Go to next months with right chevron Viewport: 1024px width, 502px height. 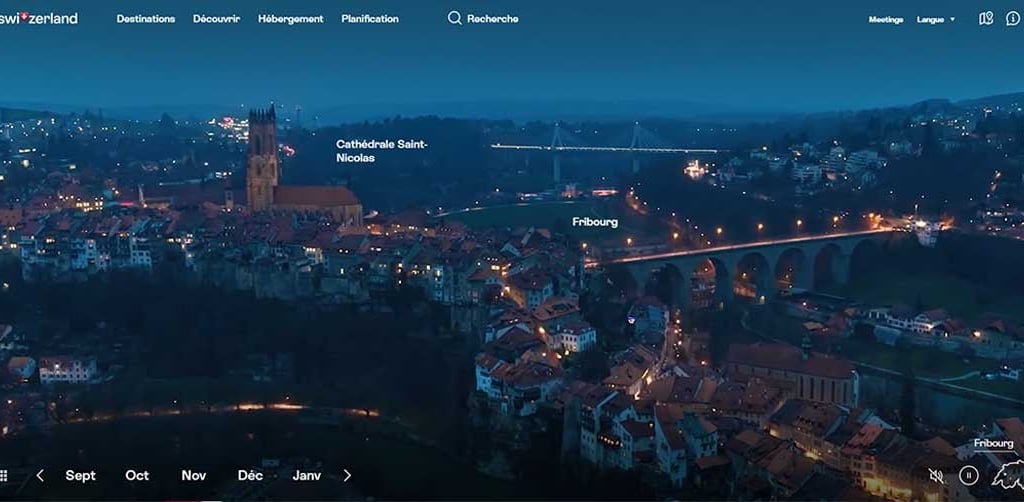(347, 475)
